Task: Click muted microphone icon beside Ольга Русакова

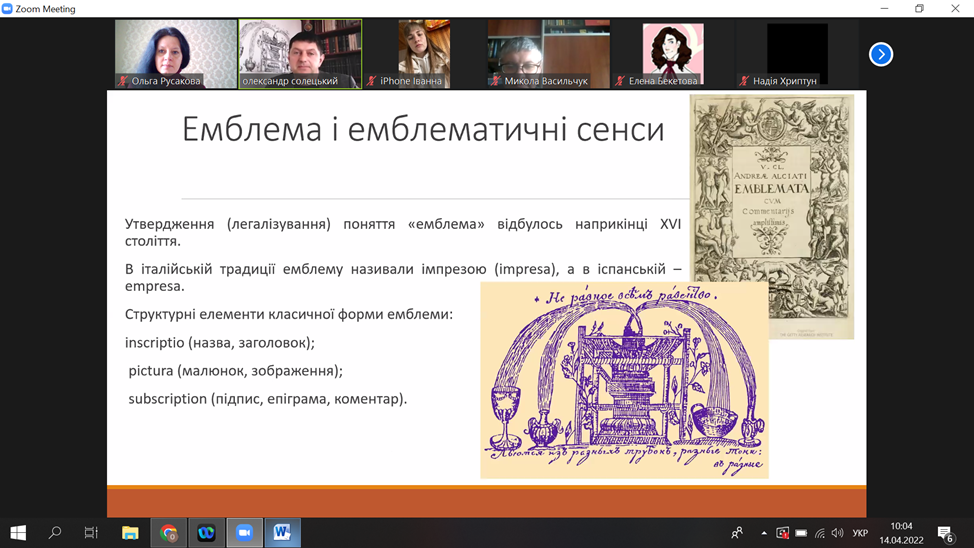Action: [x=123, y=81]
